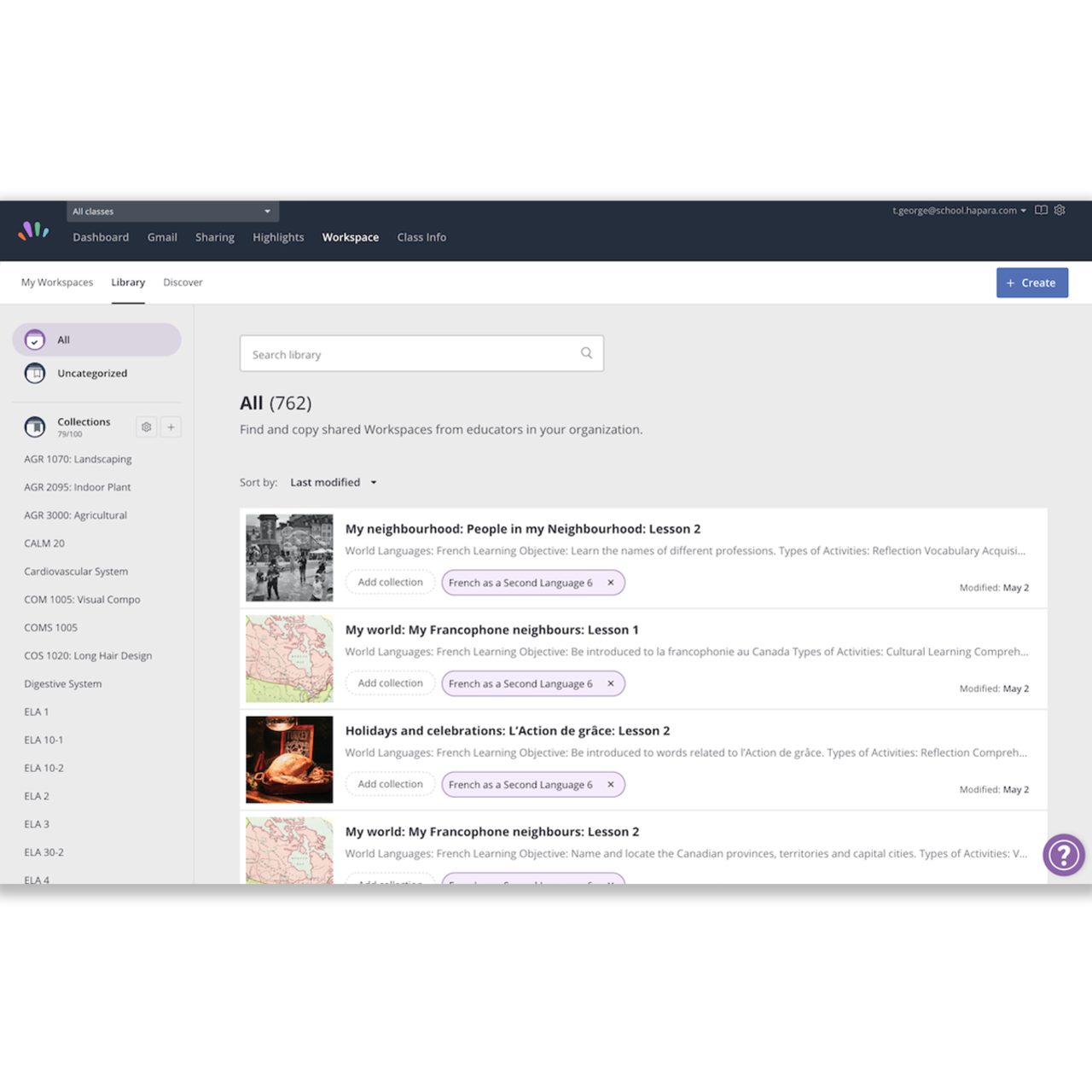Select the Uncategorized bookmark icon
Viewport: 1092px width, 1092px height.
pyautogui.click(x=35, y=373)
